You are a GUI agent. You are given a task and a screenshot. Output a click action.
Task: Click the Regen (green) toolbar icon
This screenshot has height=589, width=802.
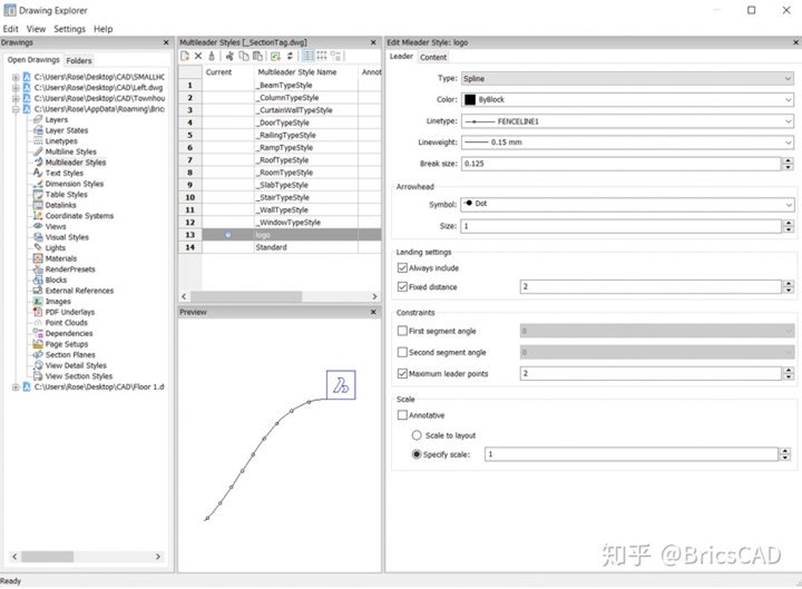coord(276,56)
